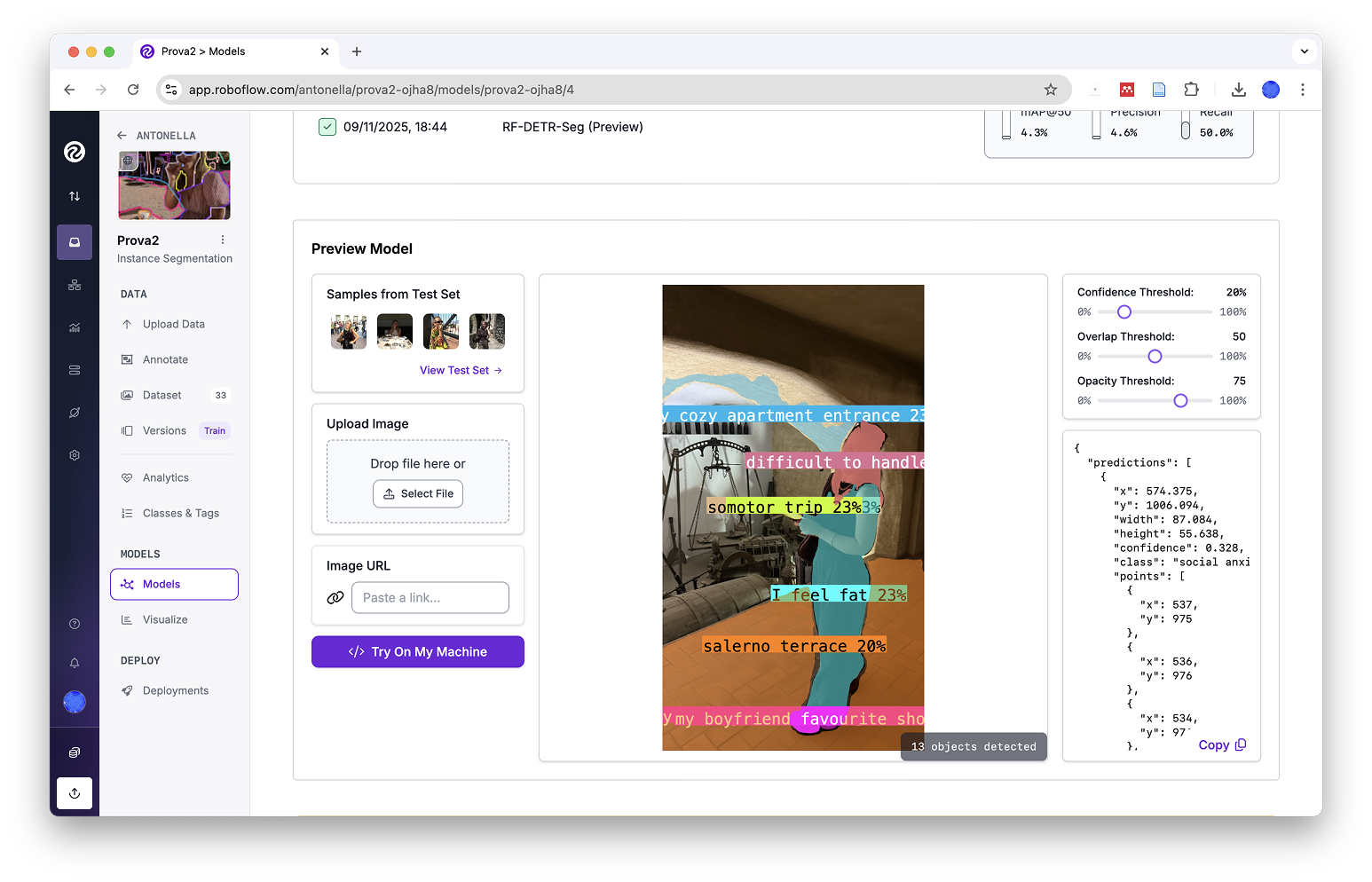Select the Prova2 > Models browser tab
The width and height of the screenshot is (1372, 882).
(235, 51)
